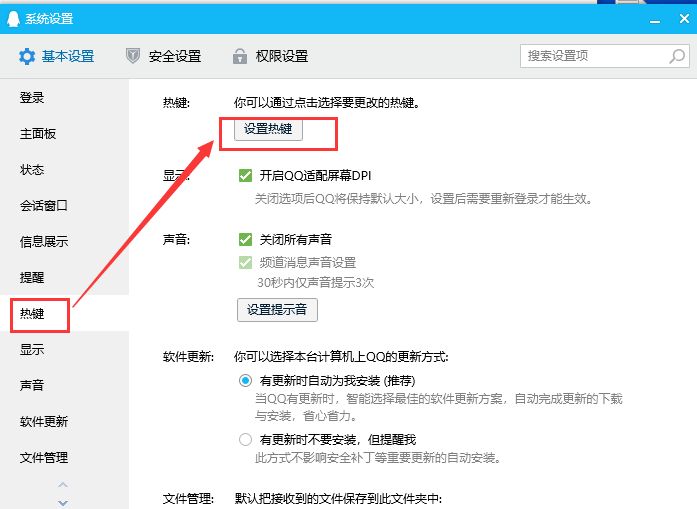Click the text 30秒内仅声音提示3次

316,283
